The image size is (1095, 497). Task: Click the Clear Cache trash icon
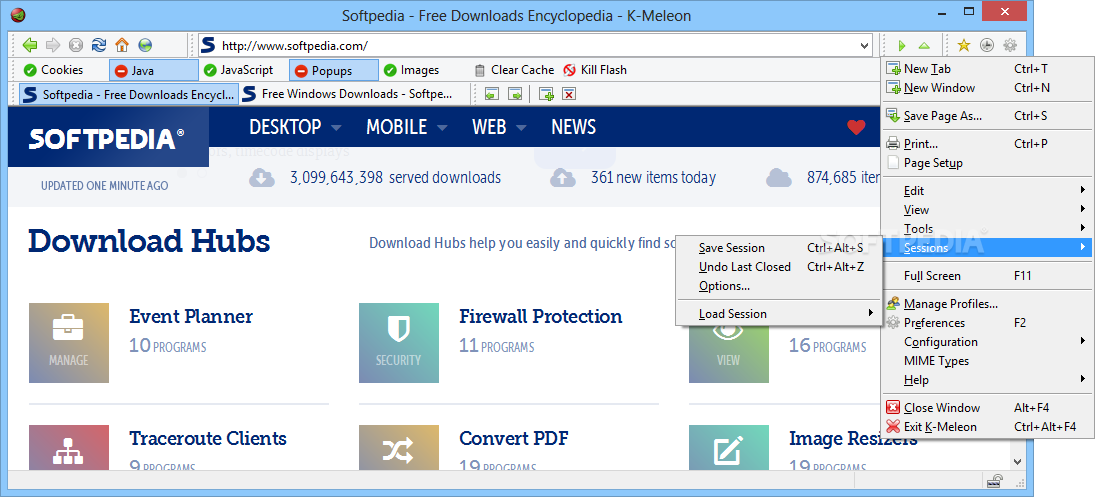[x=479, y=70]
